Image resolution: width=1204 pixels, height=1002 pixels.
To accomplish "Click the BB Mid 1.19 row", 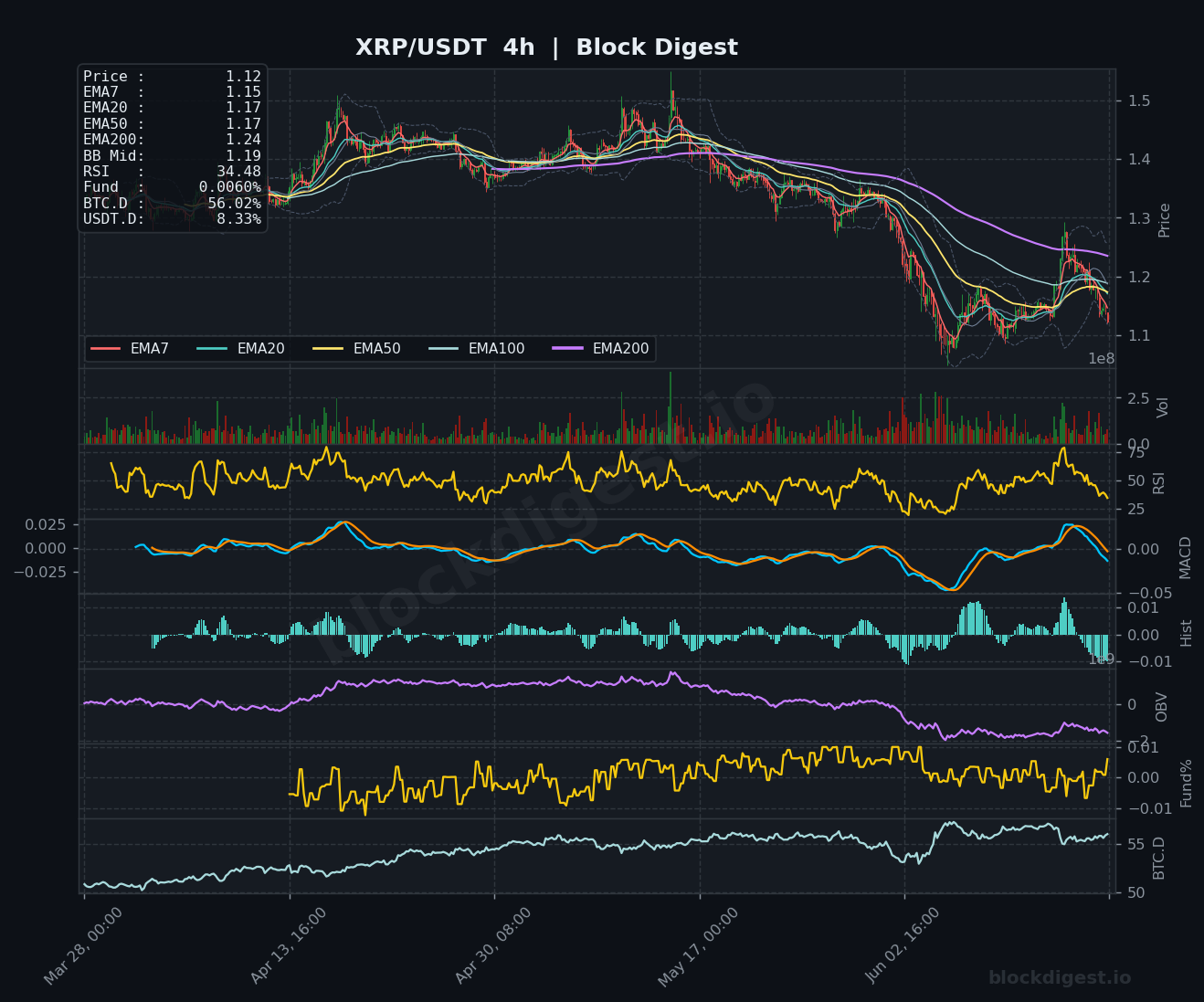I will [172, 156].
